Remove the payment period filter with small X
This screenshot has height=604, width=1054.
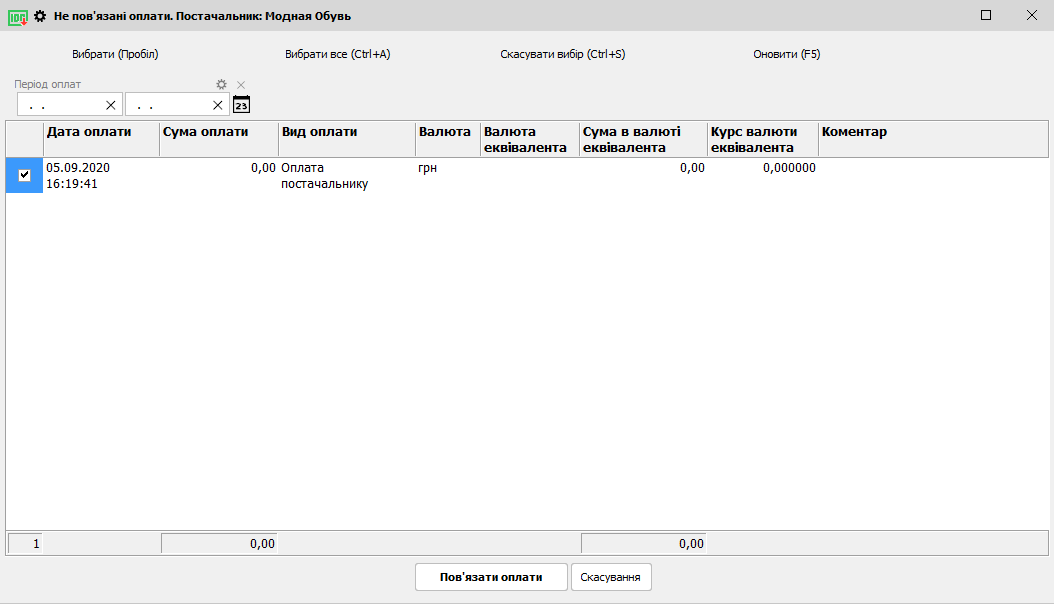tap(241, 85)
